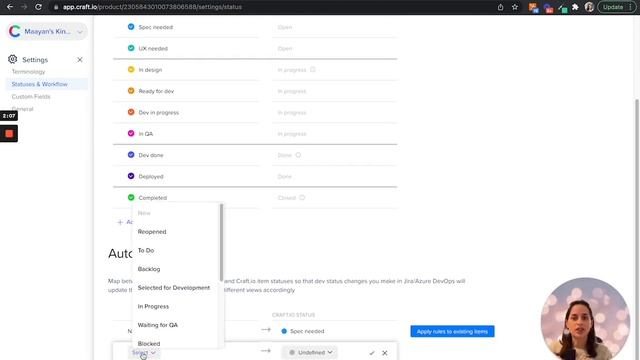This screenshot has width=640, height=360.
Task: Click the UX needed status color icon
Action: click(x=131, y=48)
